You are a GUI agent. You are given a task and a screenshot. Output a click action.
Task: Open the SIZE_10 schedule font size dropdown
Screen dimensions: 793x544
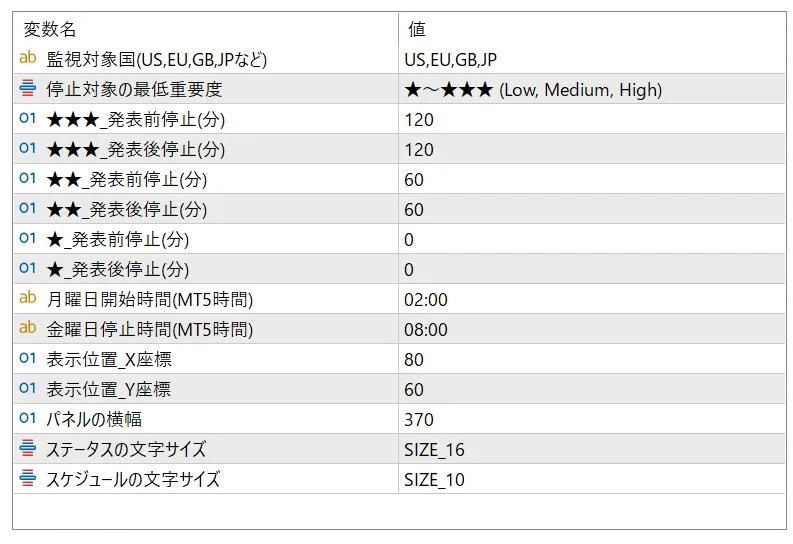pyautogui.click(x=590, y=480)
